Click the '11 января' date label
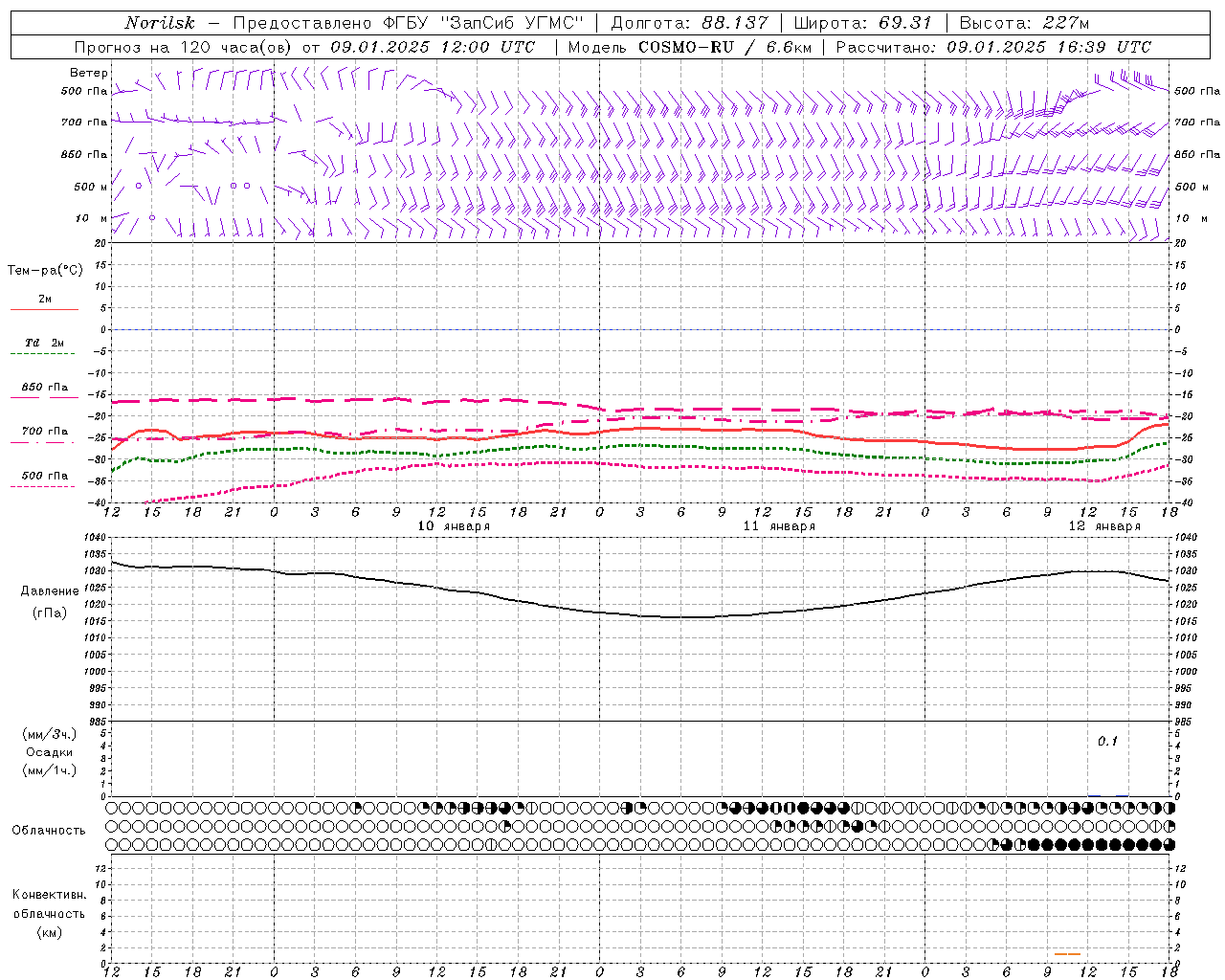 (779, 526)
